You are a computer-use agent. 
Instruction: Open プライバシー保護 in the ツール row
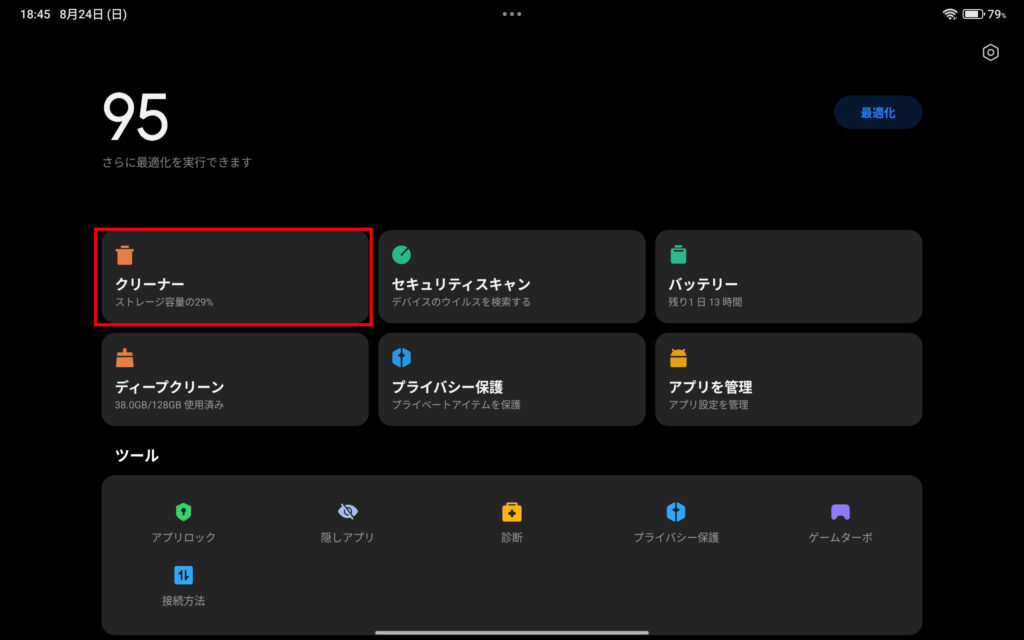pyautogui.click(x=675, y=510)
